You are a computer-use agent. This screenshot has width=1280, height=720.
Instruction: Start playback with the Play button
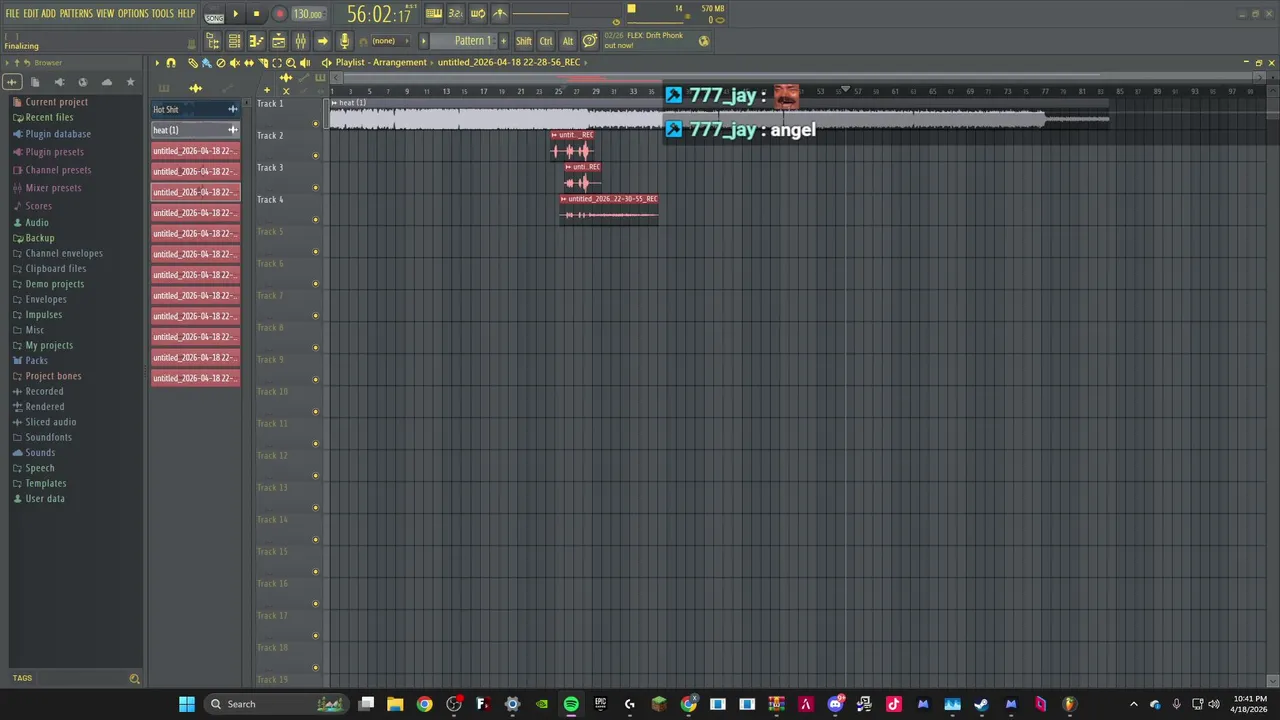pyautogui.click(x=236, y=14)
